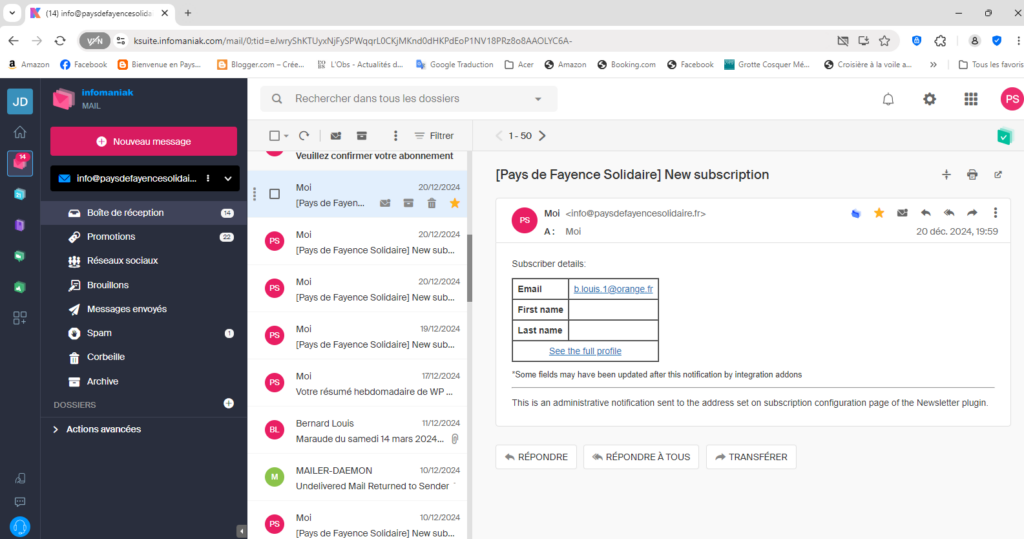
Task: Expand the info@paysdefayencesolidaire account dropdown
Action: [228, 178]
